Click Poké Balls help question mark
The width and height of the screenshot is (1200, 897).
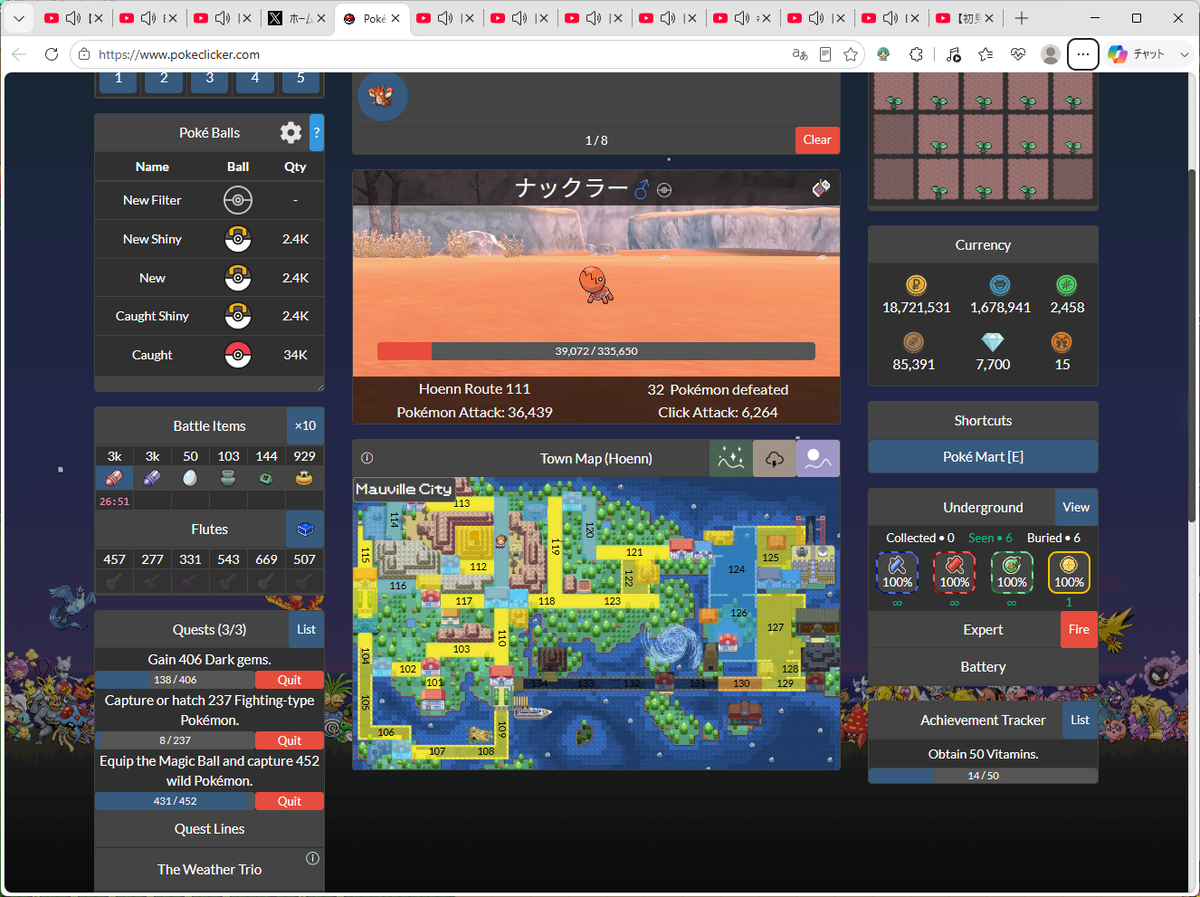(x=316, y=132)
